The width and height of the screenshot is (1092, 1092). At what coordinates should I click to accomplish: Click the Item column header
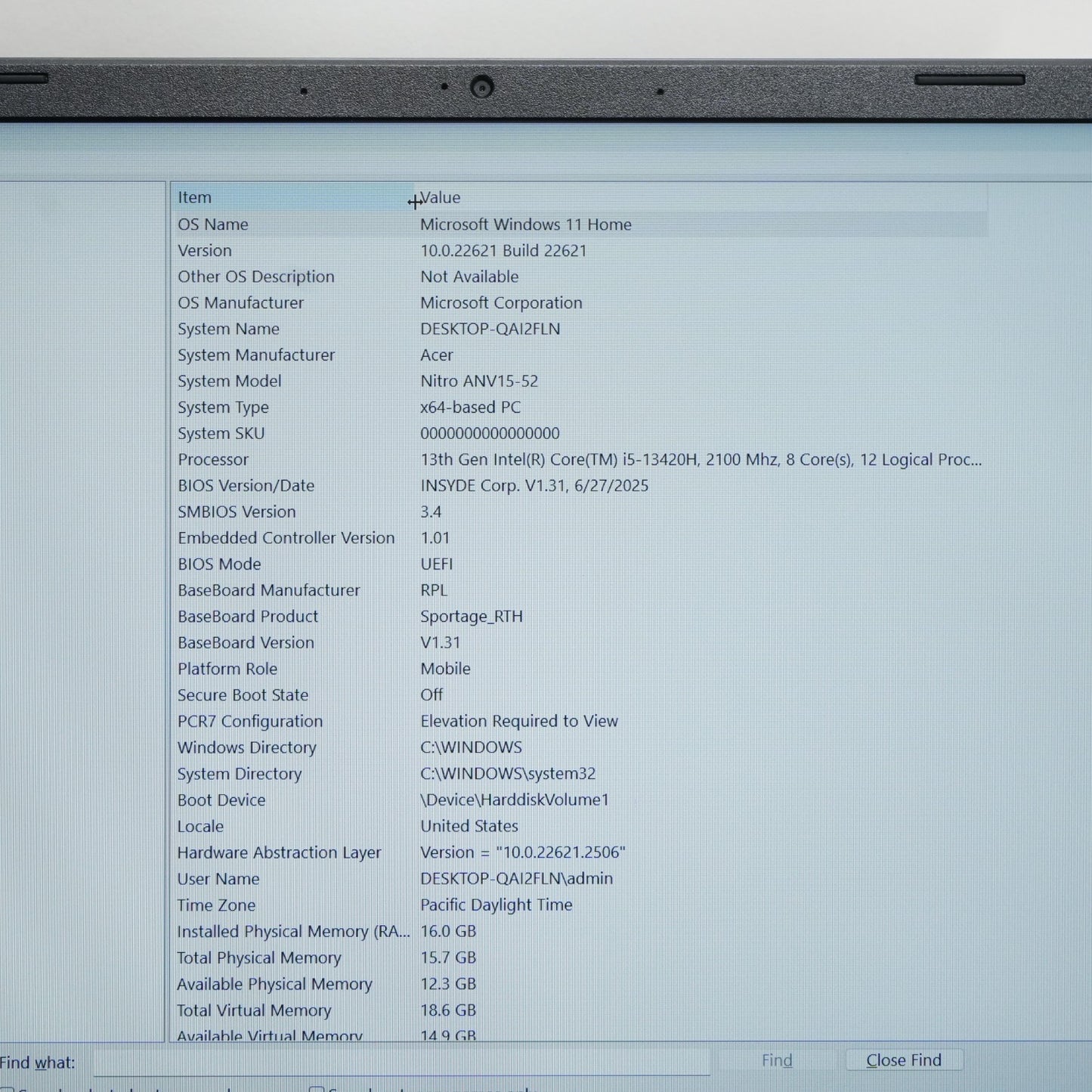(293, 198)
